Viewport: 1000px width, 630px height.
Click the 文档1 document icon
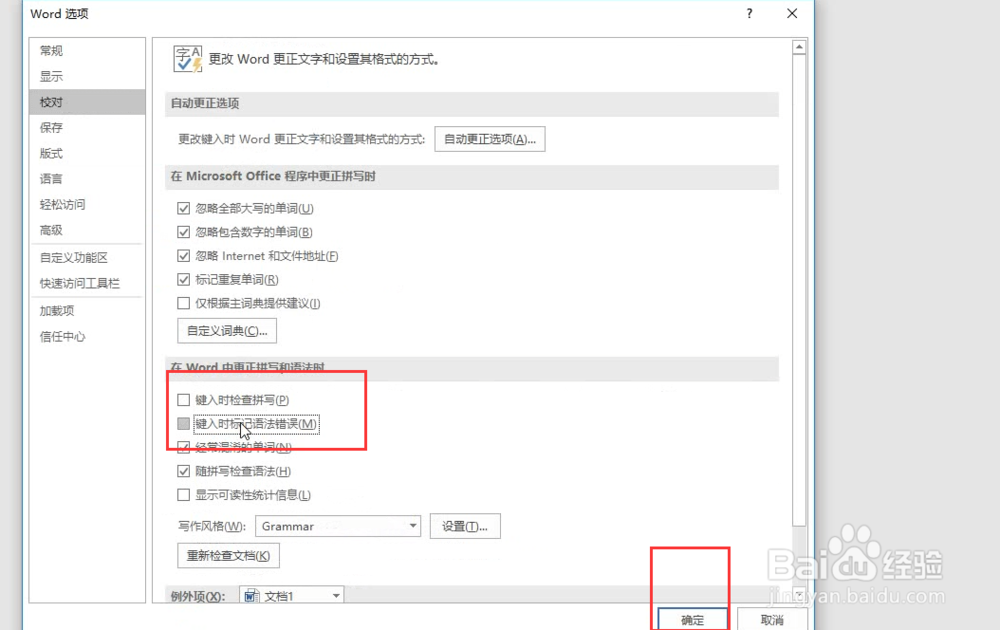click(252, 596)
